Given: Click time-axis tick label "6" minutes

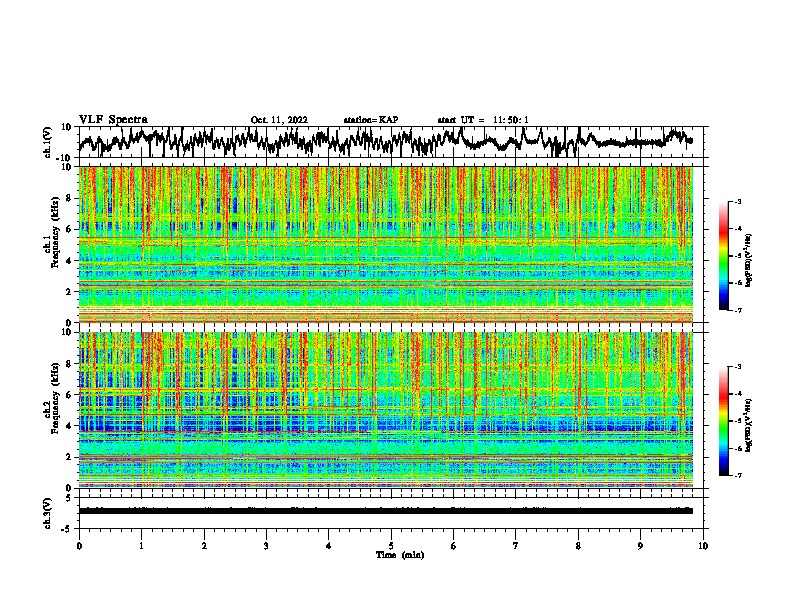Looking at the screenshot, I should 454,546.
